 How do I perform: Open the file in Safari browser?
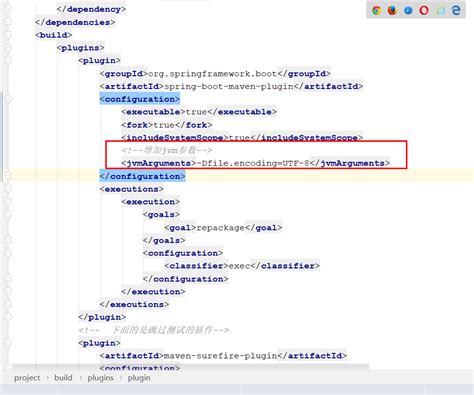tap(408, 10)
